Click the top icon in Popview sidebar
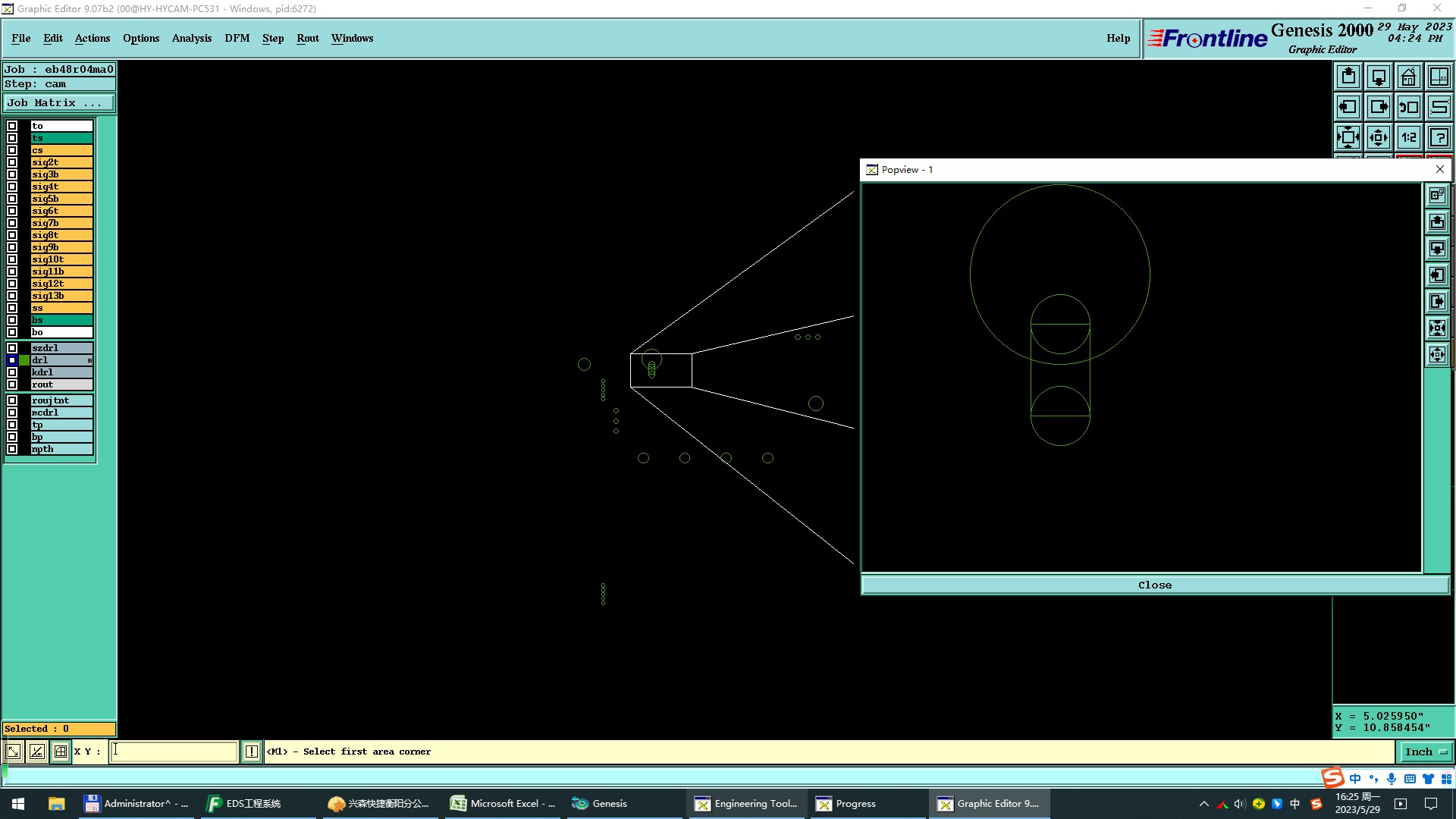Viewport: 1456px width, 819px height. coord(1437,196)
